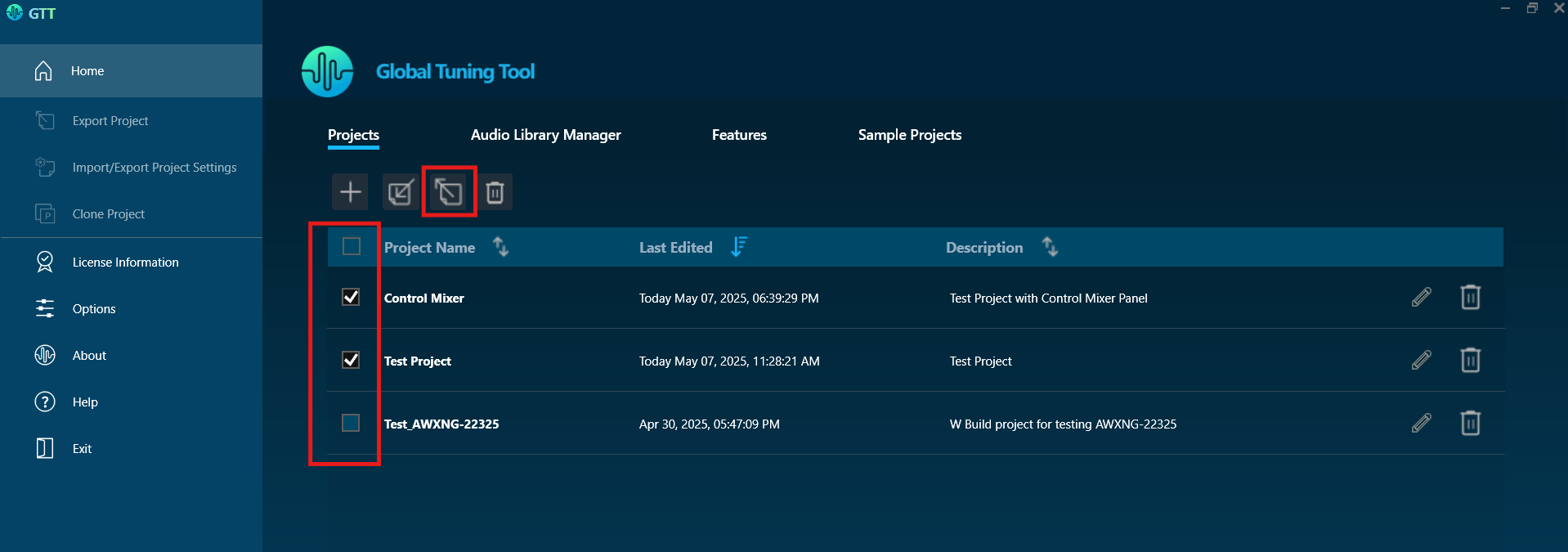
Task: Open the Sample Projects tab
Action: [x=909, y=135]
